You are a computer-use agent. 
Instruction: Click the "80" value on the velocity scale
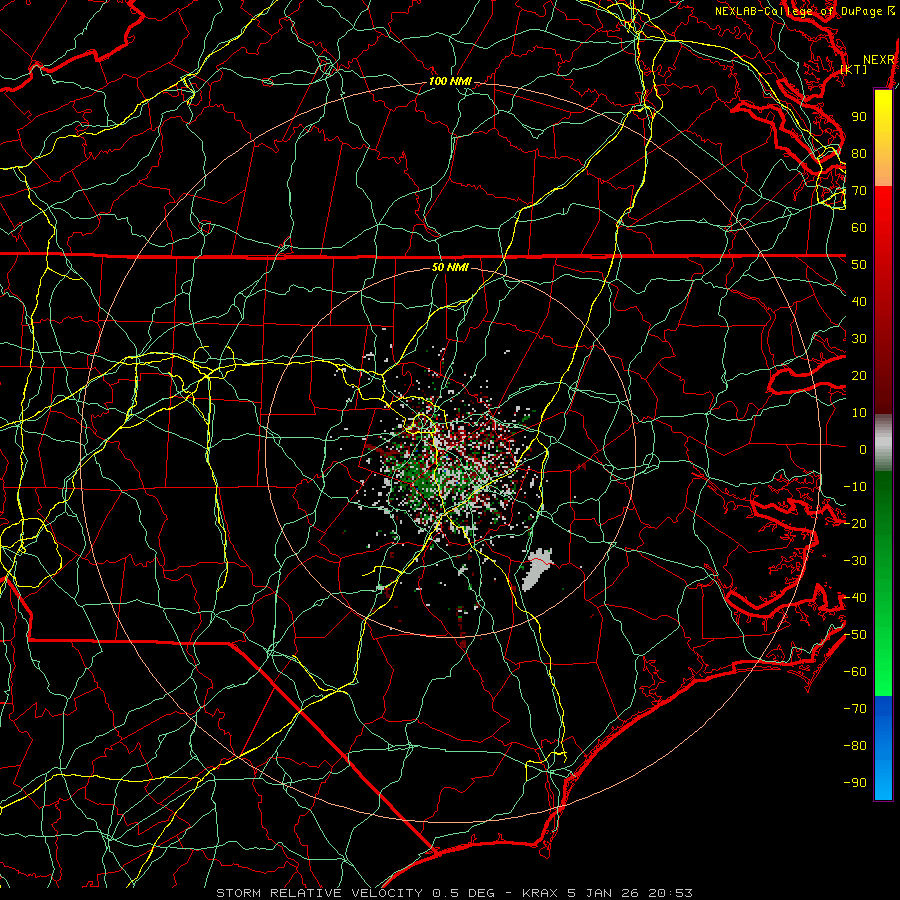tap(859, 154)
